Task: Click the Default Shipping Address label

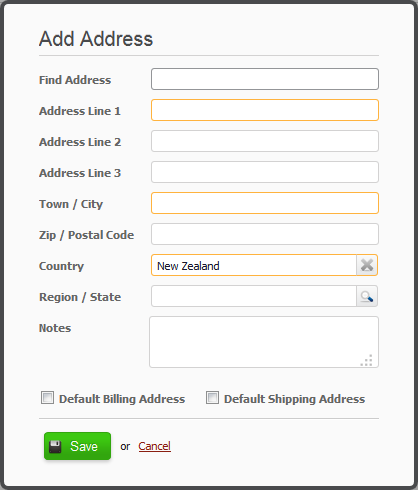Action: (x=294, y=399)
